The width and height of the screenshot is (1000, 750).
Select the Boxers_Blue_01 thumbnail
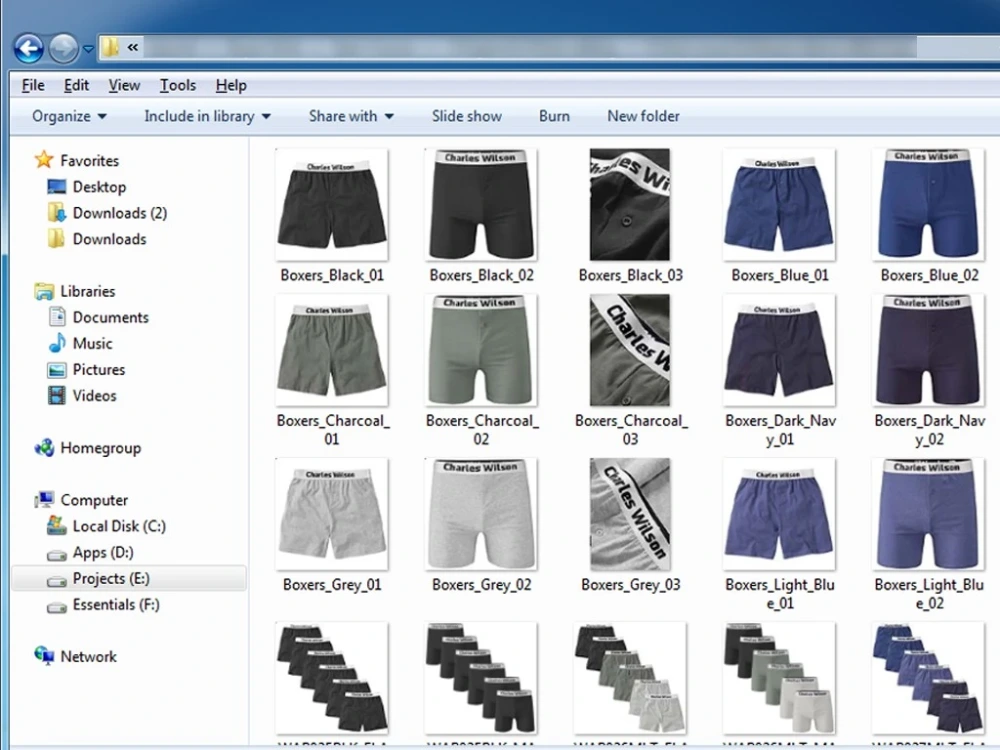(779, 204)
